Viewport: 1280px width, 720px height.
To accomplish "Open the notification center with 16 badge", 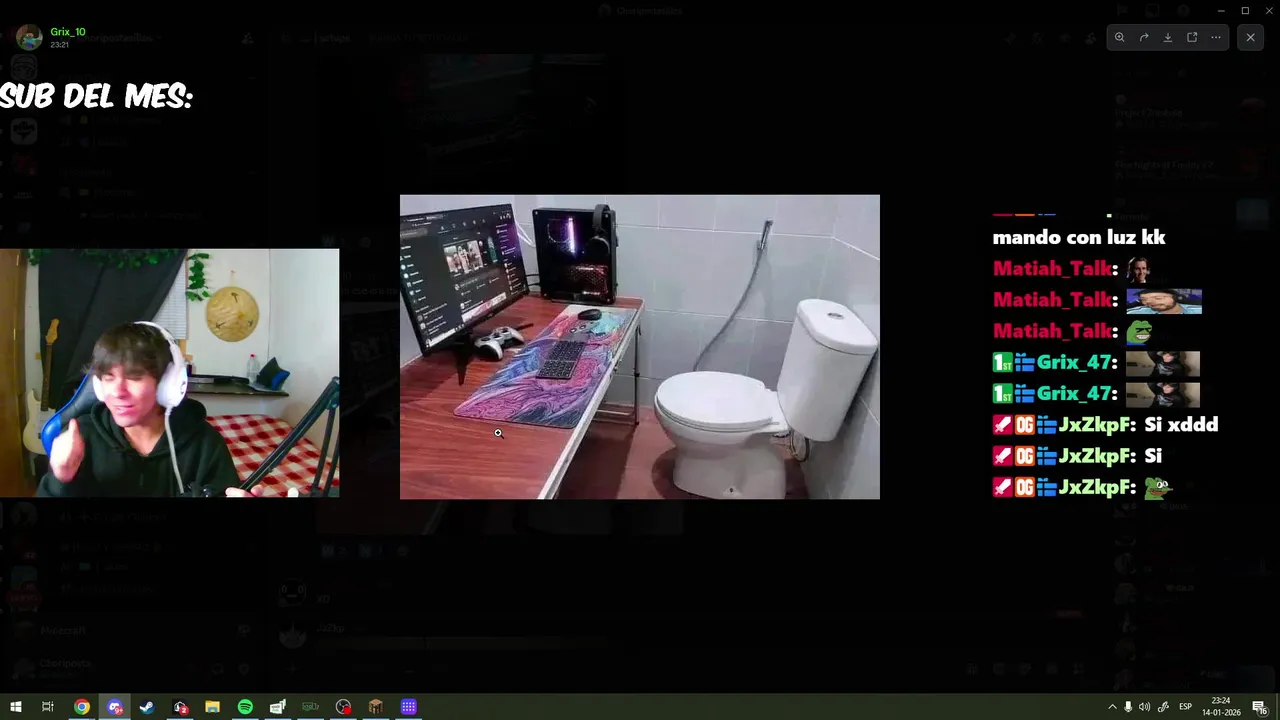I will pyautogui.click(x=1260, y=707).
